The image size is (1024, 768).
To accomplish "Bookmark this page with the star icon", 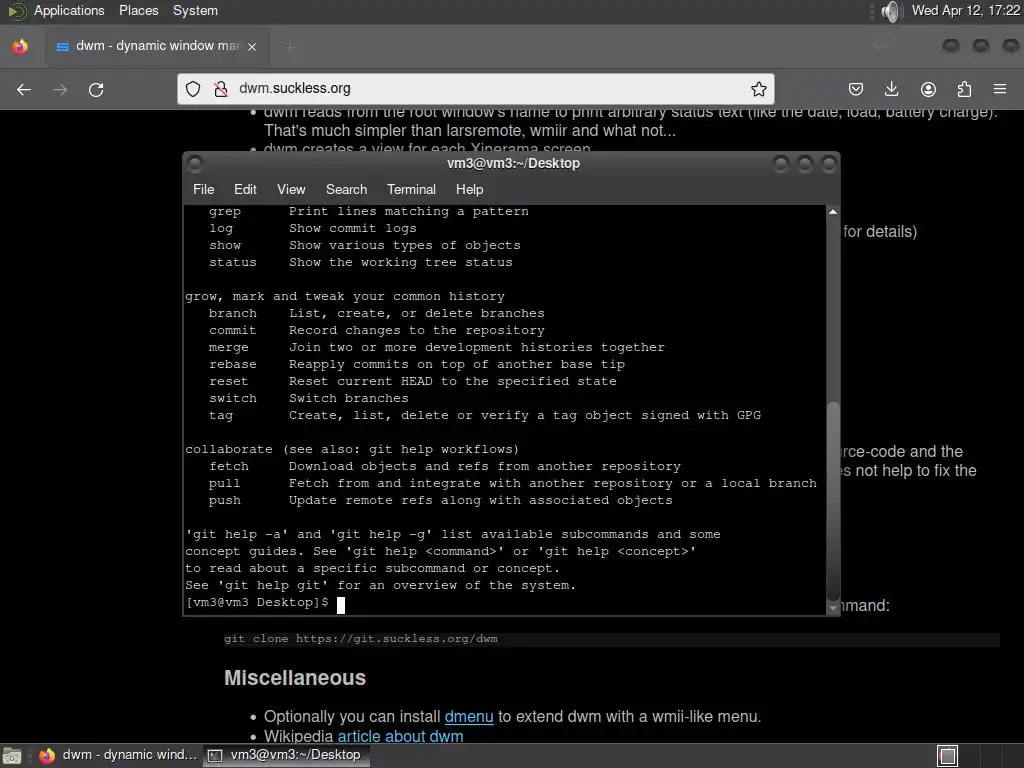I will (758, 89).
